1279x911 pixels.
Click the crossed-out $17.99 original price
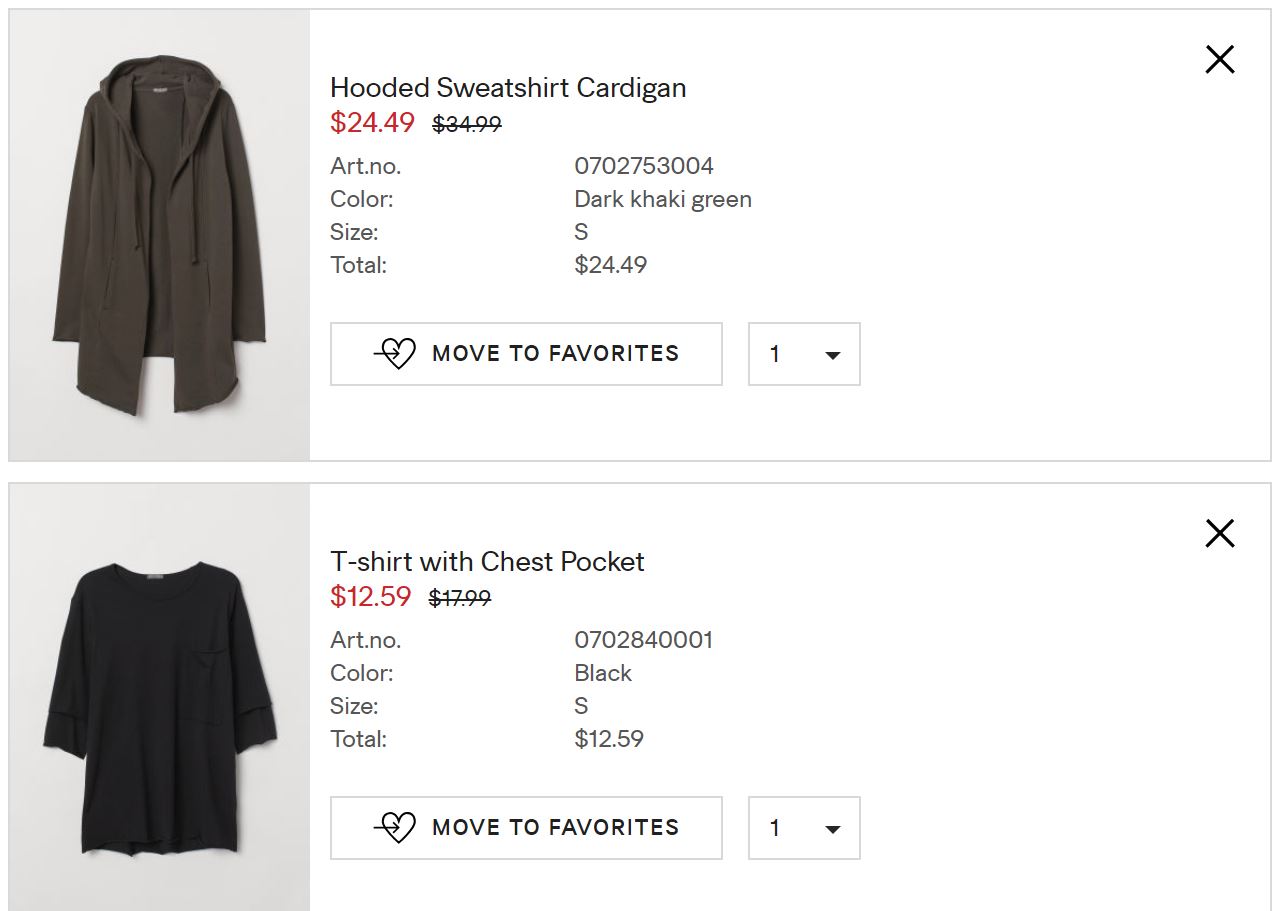(460, 599)
